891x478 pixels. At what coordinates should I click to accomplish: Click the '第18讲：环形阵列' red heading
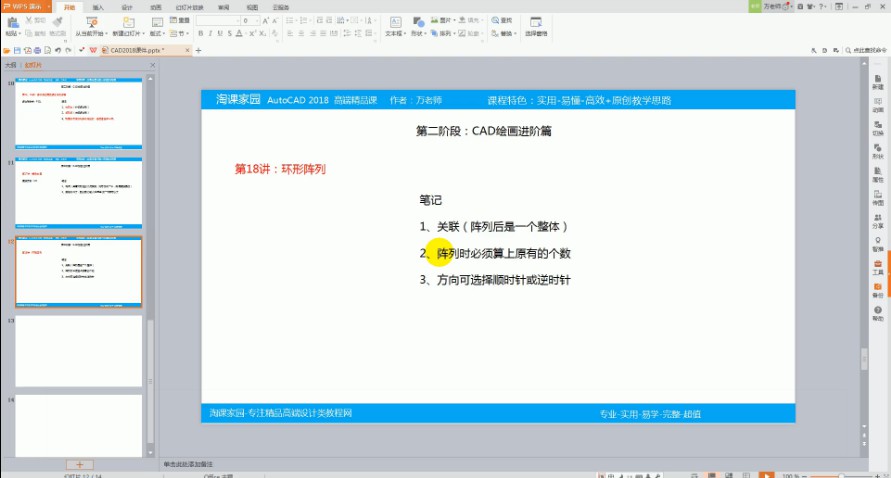click(280, 169)
